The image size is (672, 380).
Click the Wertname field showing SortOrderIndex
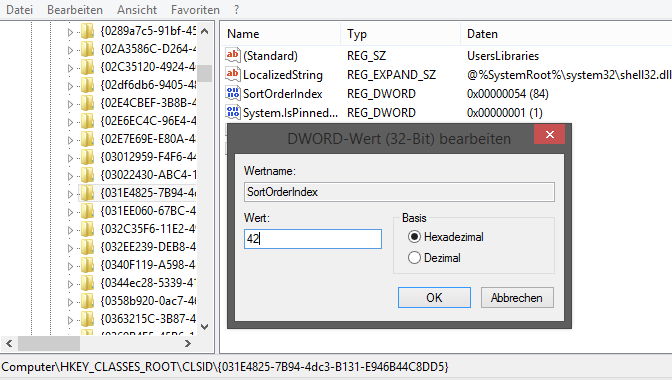399,192
